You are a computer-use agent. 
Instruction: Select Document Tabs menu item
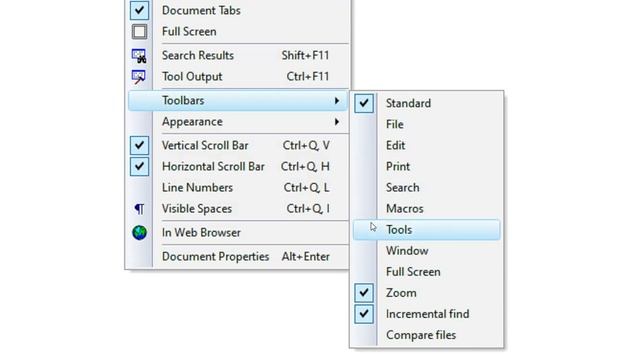coord(238,10)
